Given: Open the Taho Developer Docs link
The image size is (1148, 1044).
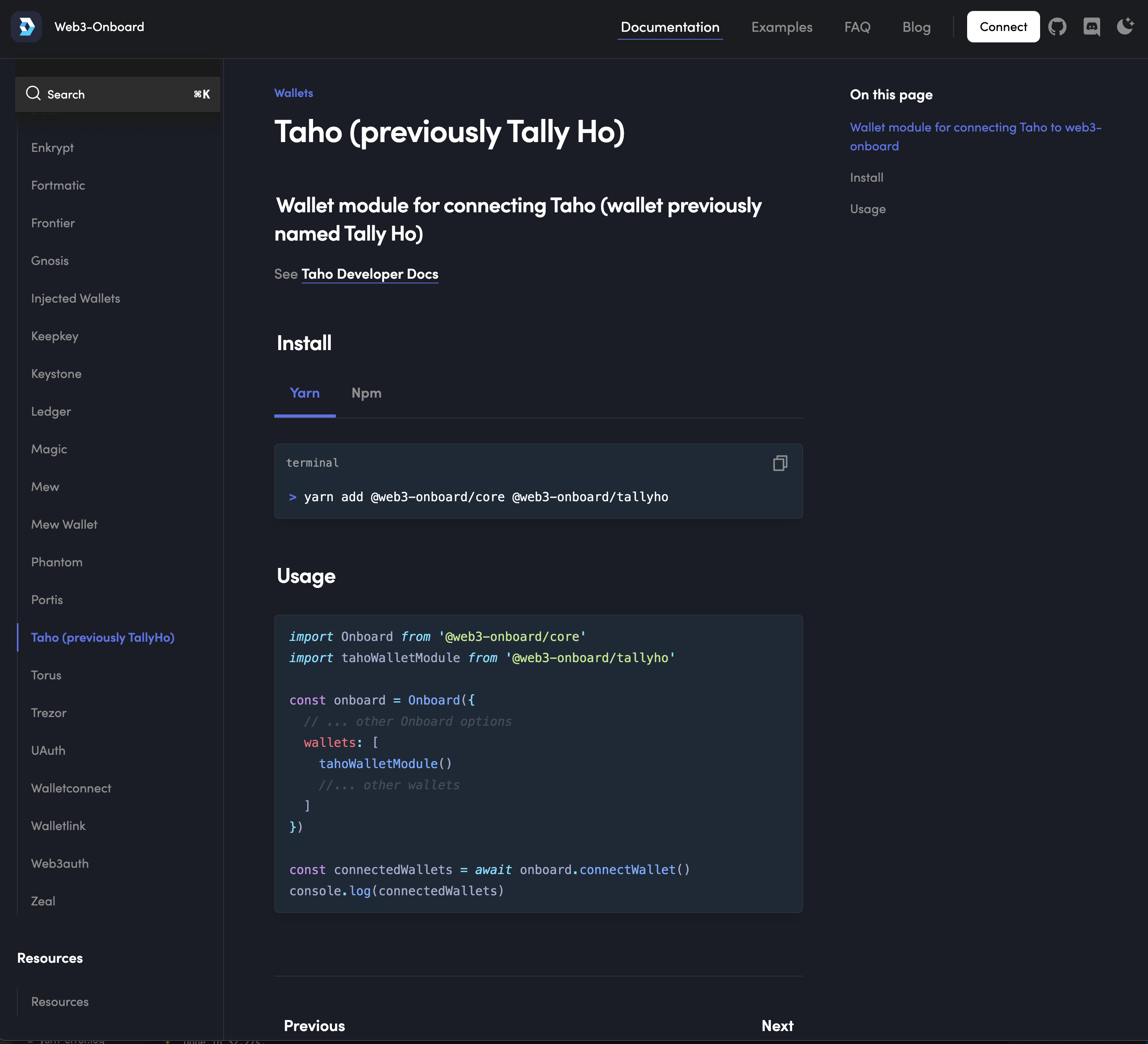Looking at the screenshot, I should pyautogui.click(x=370, y=274).
